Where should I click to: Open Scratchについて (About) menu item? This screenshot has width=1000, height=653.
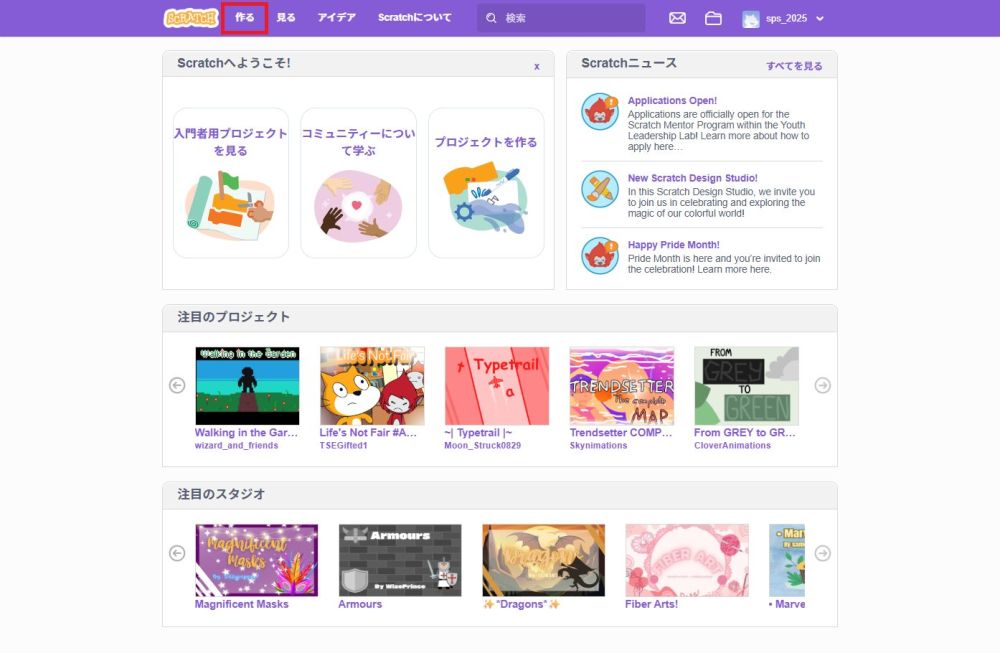point(415,18)
